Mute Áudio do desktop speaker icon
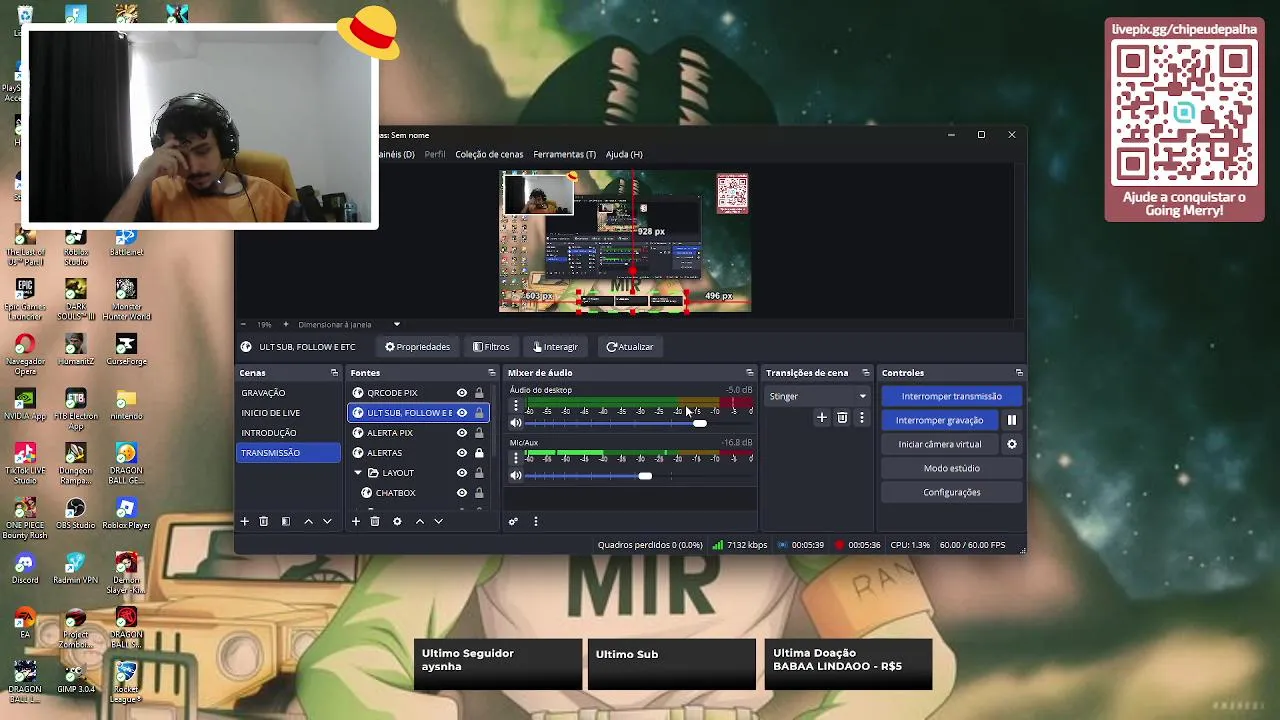Viewport: 1280px width, 720px height. (x=516, y=423)
